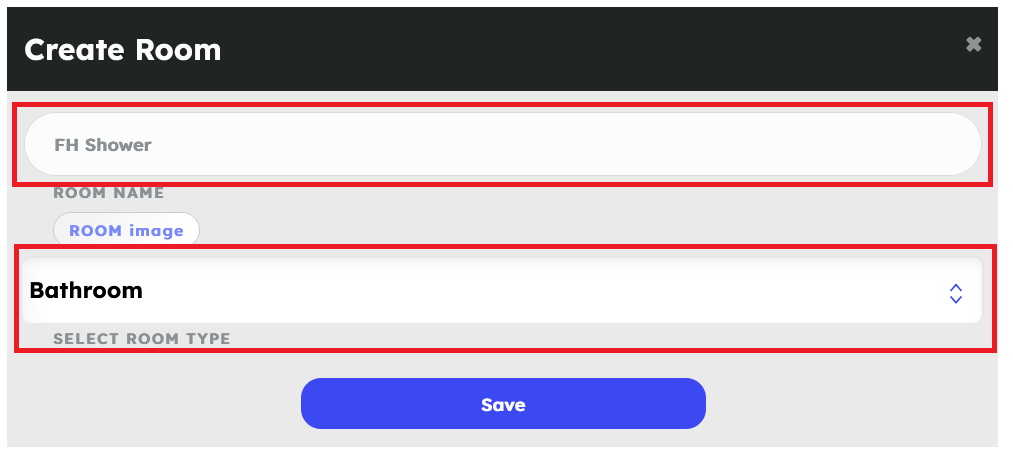Select the room name text input
The width and height of the screenshot is (1013, 457).
click(x=502, y=145)
